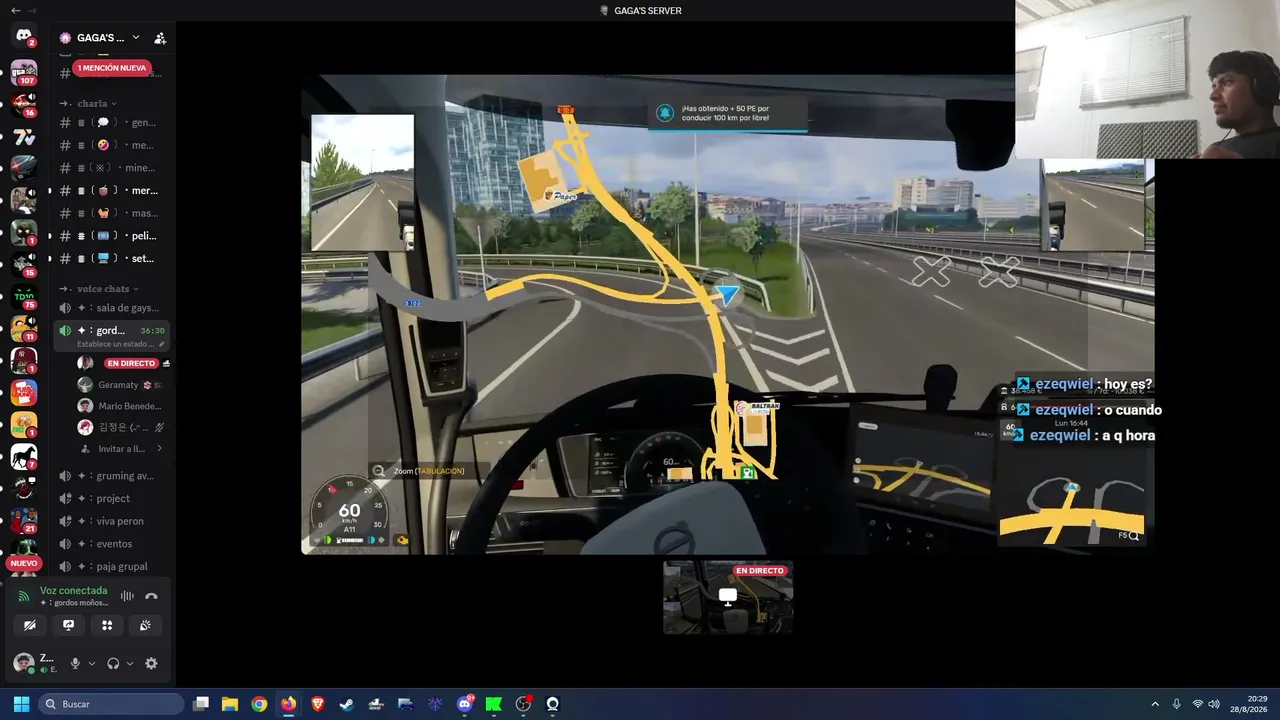The width and height of the screenshot is (1280, 720).
Task: Open the soundboard
Action: pos(145,625)
